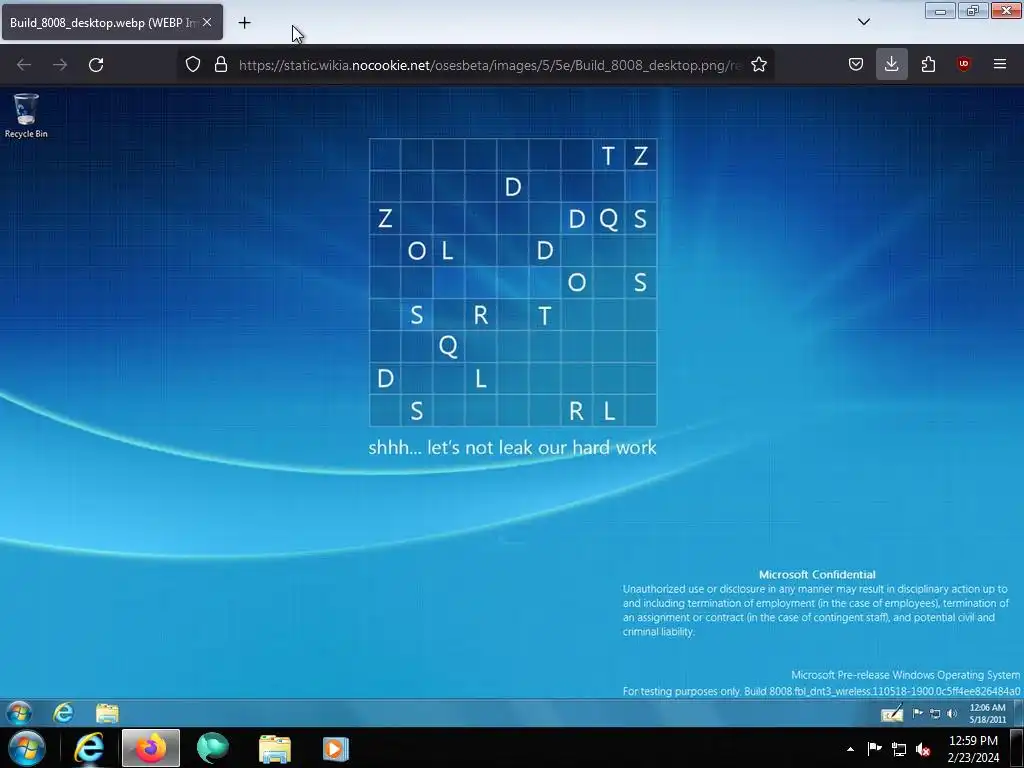Click the inner tray flag icon
The image size is (1024, 768).
(x=918, y=713)
